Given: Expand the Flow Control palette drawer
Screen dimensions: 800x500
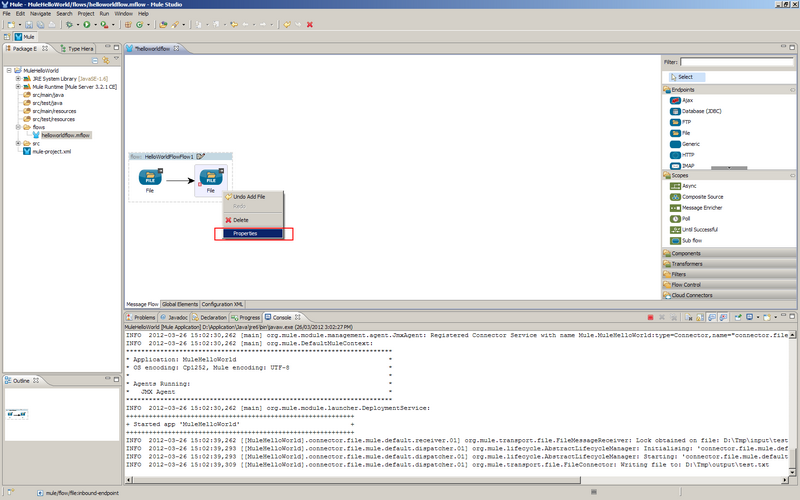Looking at the screenshot, I should pos(729,285).
